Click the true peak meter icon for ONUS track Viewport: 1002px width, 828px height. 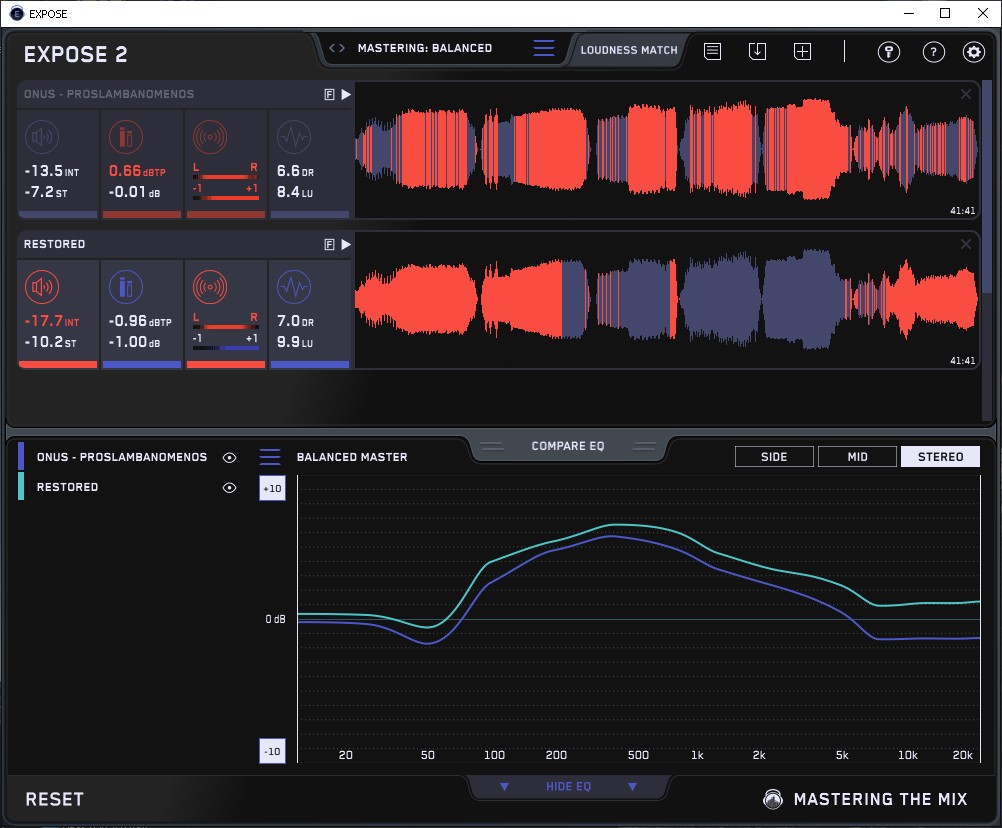tap(126, 137)
